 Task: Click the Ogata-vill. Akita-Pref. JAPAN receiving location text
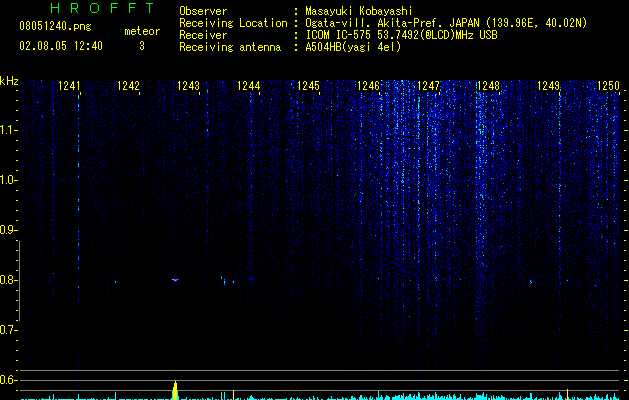point(446,23)
